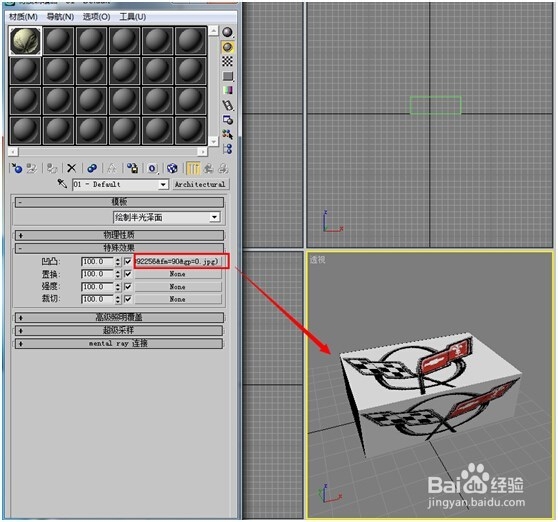Click the Sample UV Tiling icon
The width and height of the screenshot is (558, 522).
click(x=227, y=76)
